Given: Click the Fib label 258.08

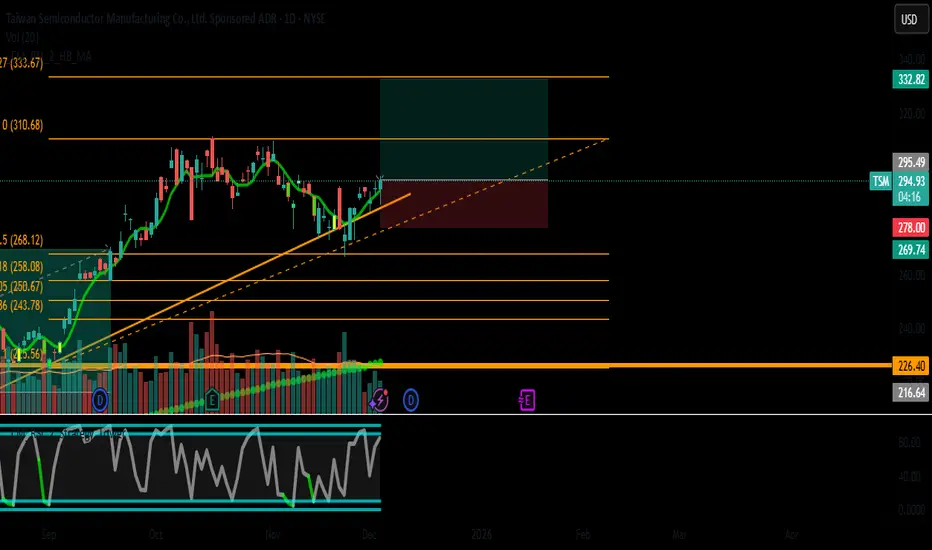Looking at the screenshot, I should (21, 266).
